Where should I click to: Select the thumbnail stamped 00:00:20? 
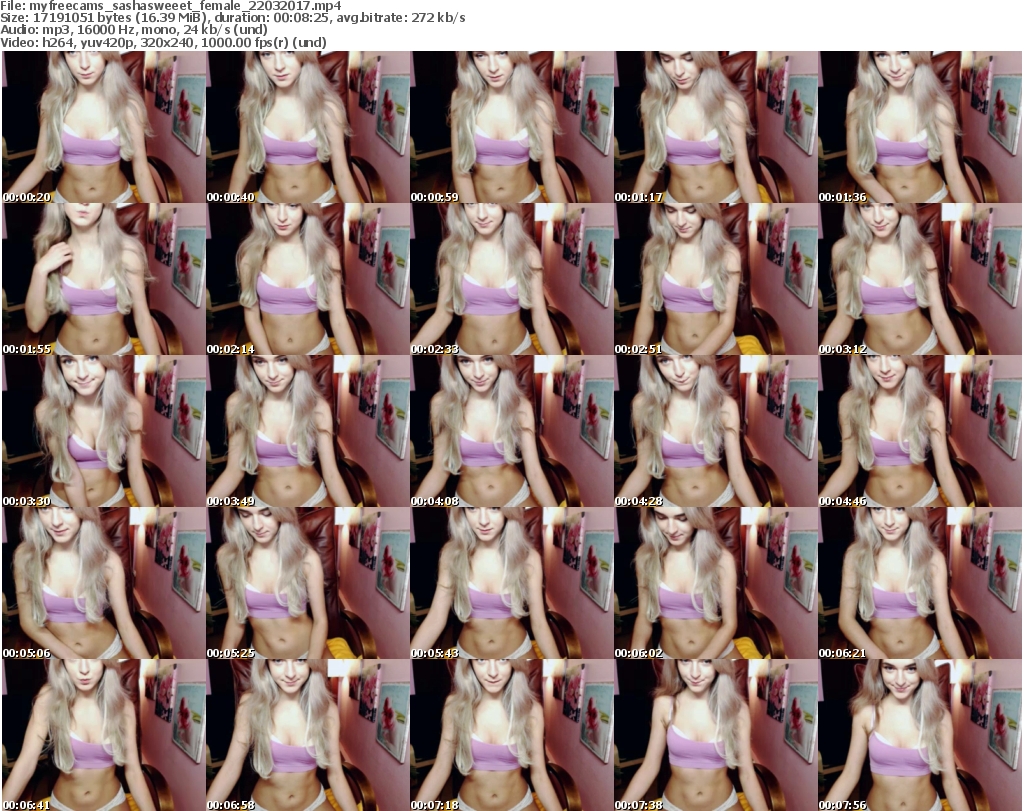coord(104,127)
